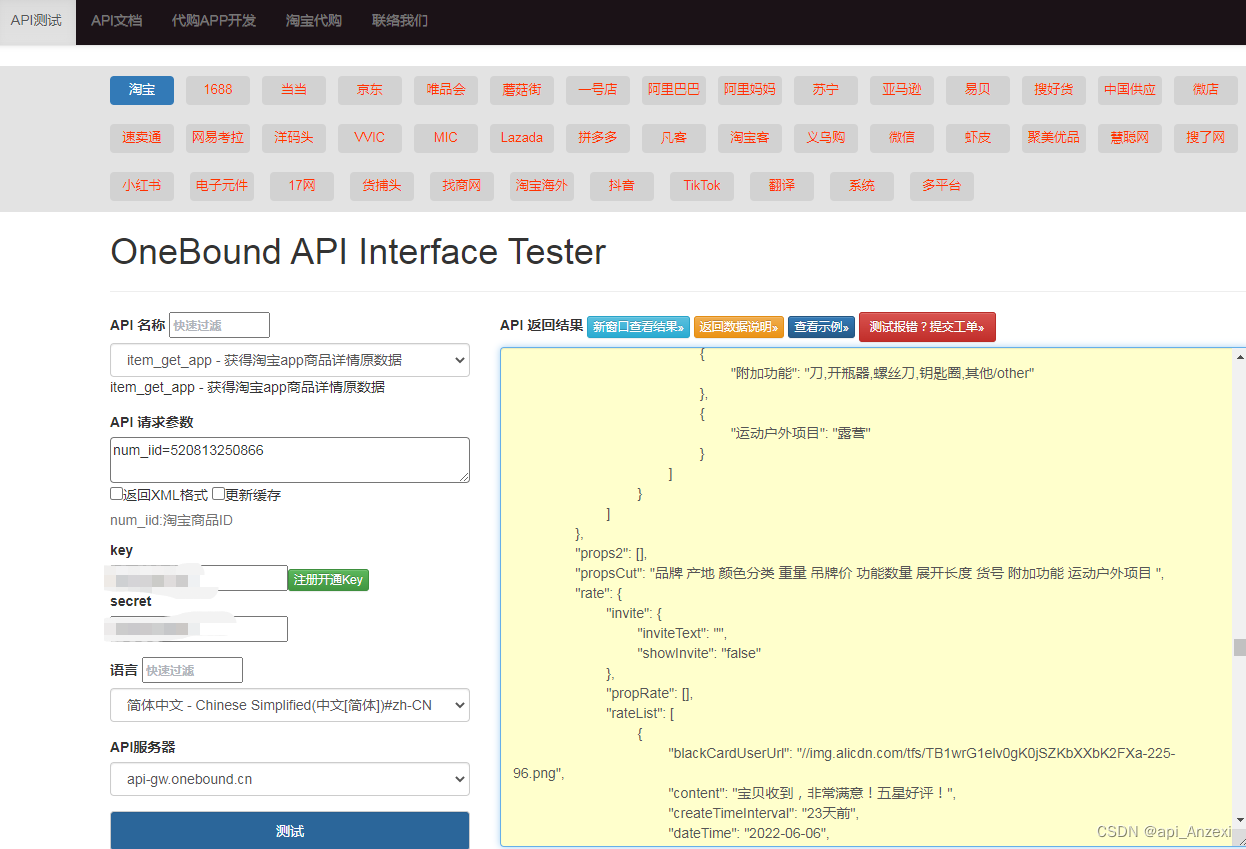Pick the Lazada platform button
This screenshot has height=849, width=1246.
522,138
